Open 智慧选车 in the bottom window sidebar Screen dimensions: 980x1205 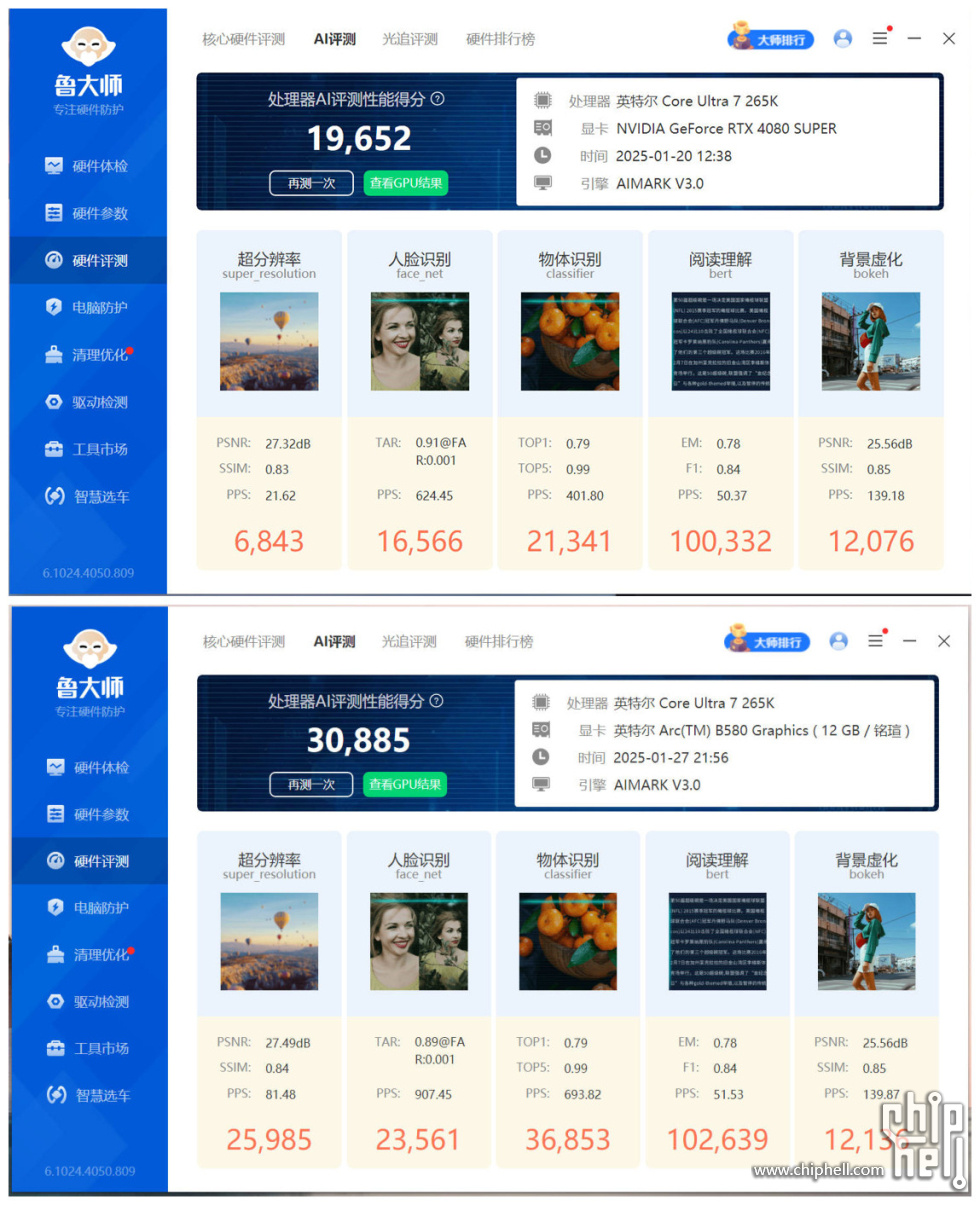[89, 1095]
